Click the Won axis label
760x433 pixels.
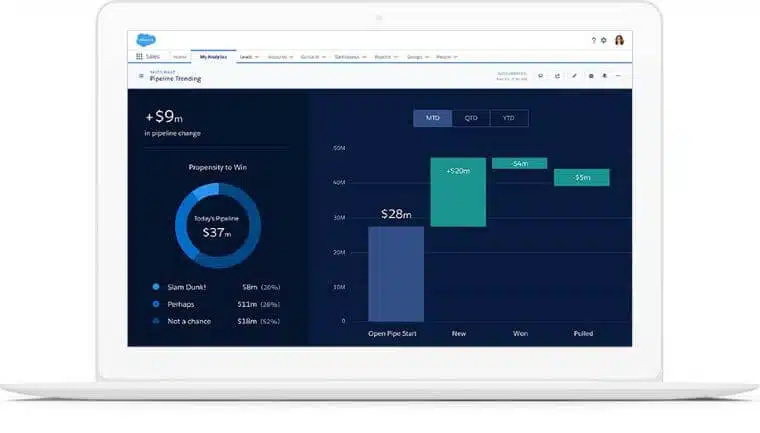(x=520, y=334)
